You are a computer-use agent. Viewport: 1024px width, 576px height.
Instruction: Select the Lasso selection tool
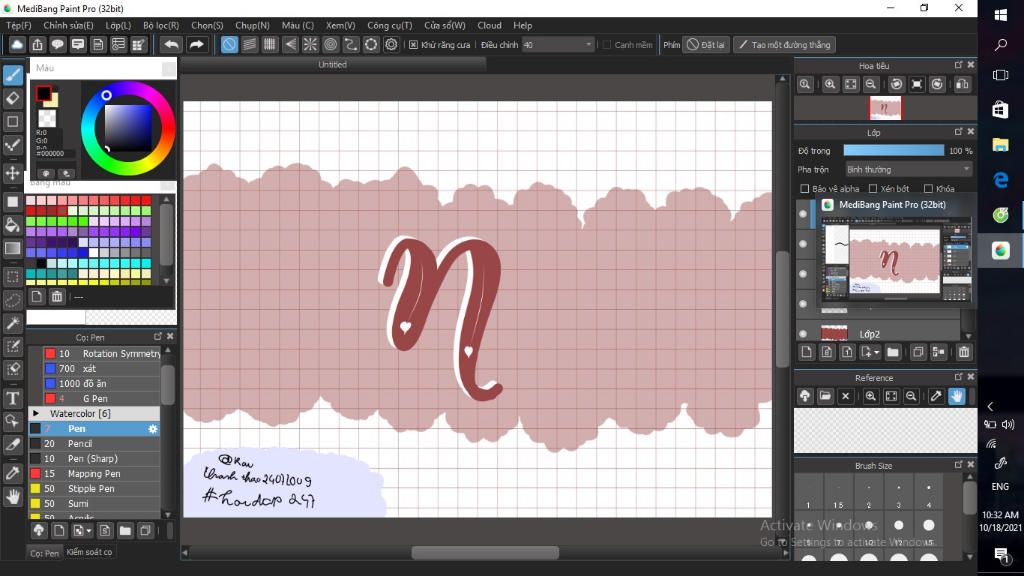(12, 300)
